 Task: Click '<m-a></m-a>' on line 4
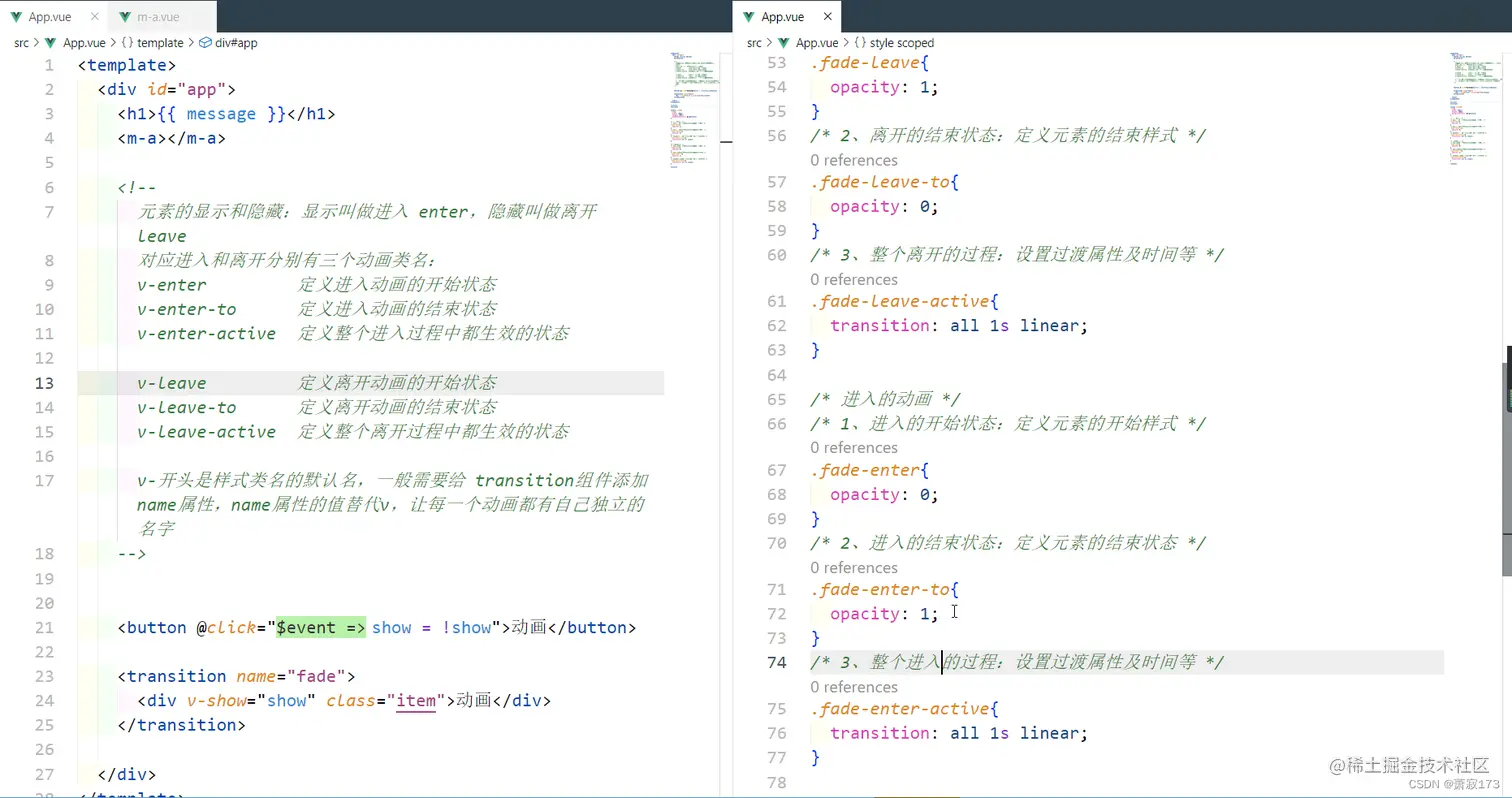172,138
